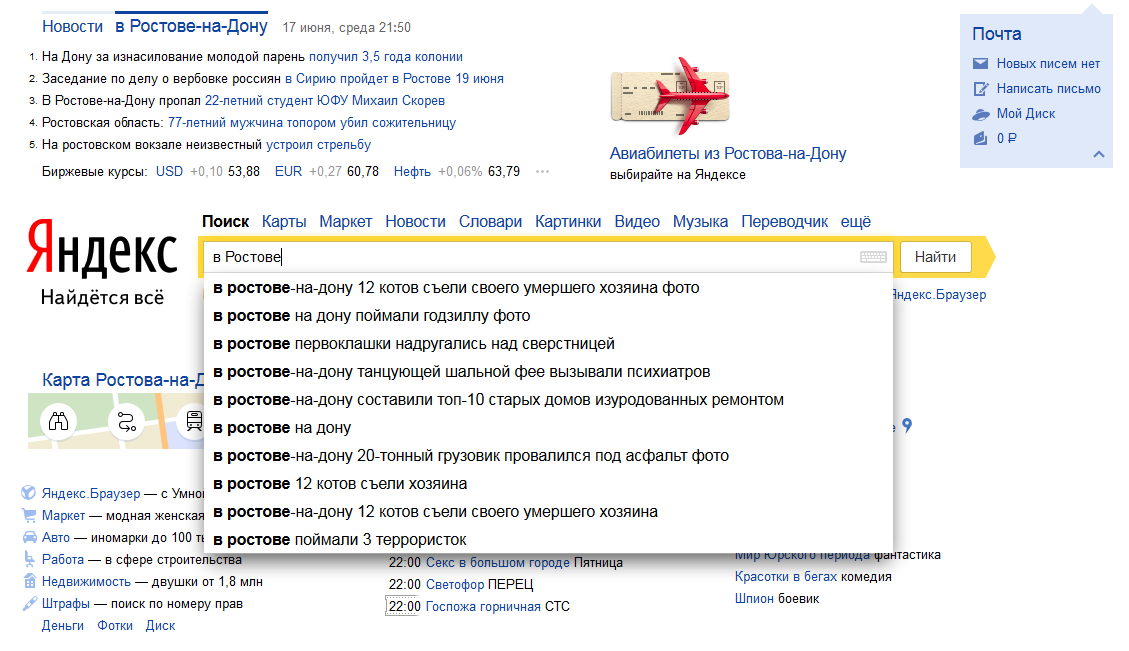The height and width of the screenshot is (651, 1129).
Task: Click the binoculars icon on the map widget
Action: click(58, 421)
